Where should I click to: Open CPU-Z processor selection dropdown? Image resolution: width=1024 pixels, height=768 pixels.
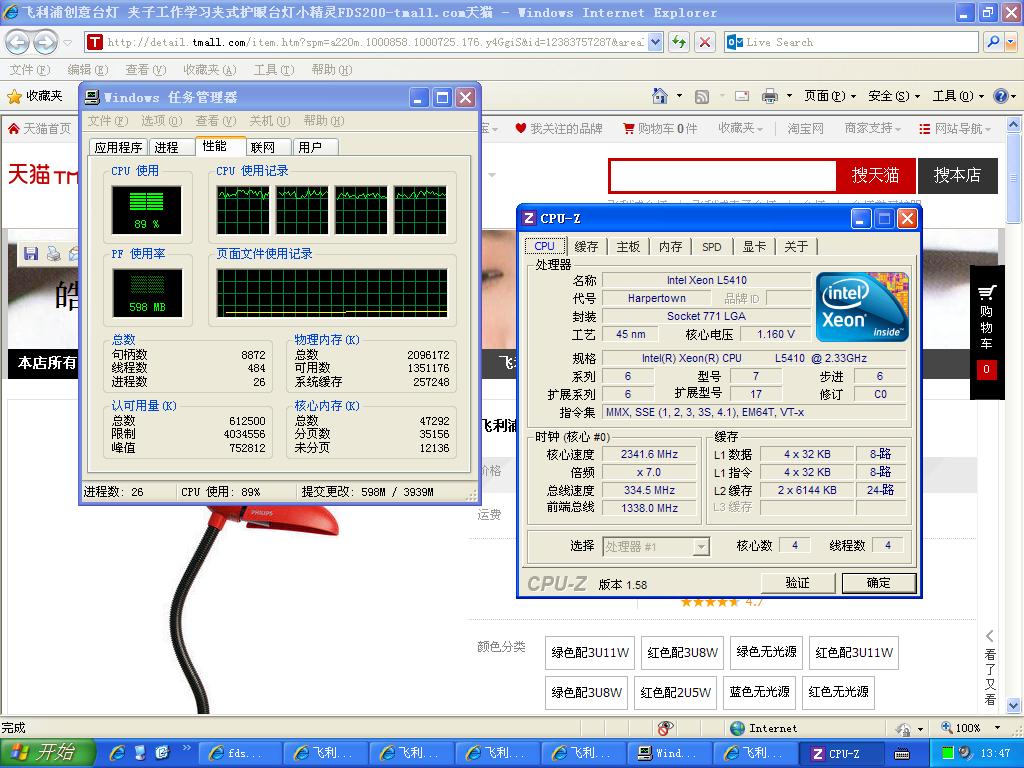coord(701,547)
